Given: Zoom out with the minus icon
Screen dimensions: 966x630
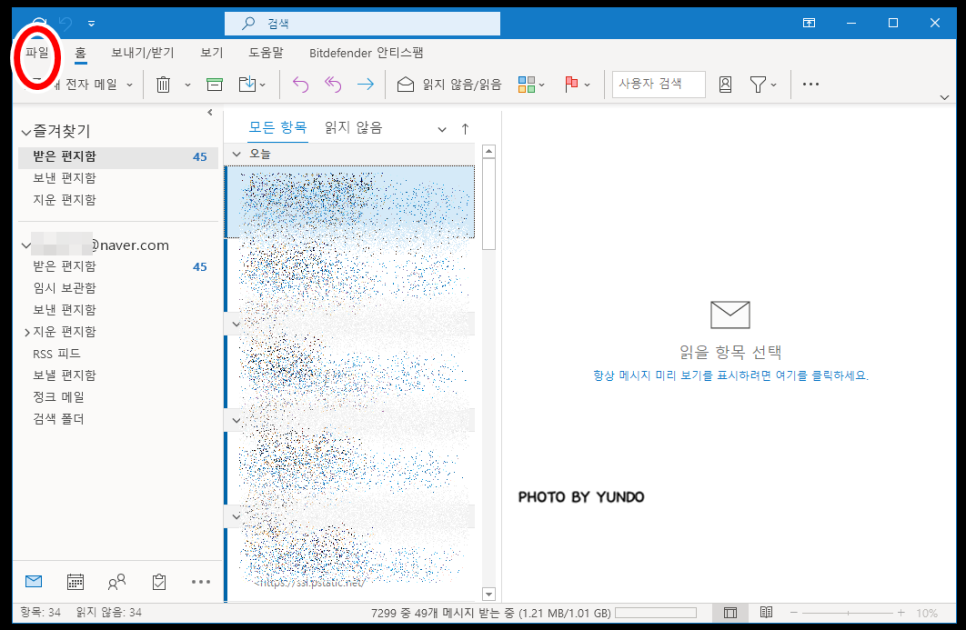Looking at the screenshot, I should [794, 612].
